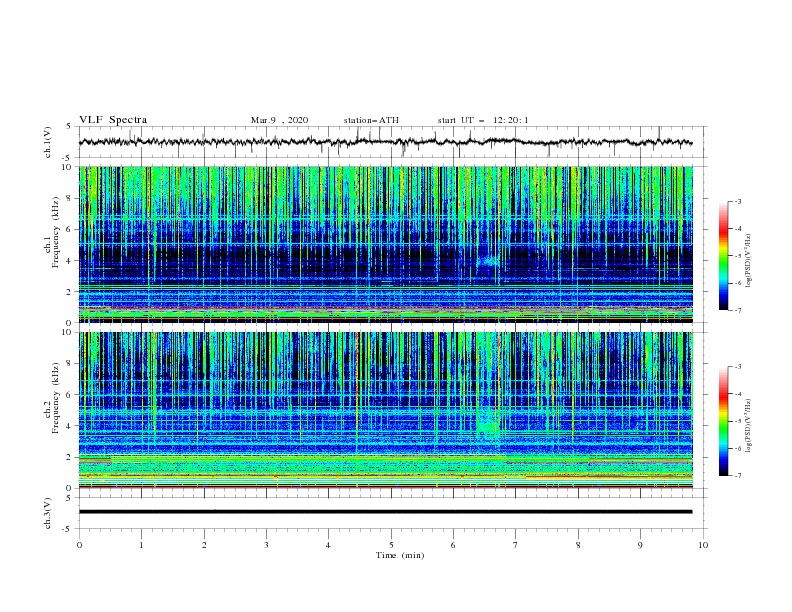
Task: Click the lower ch.2 PSD color bar
Action: 723,421
